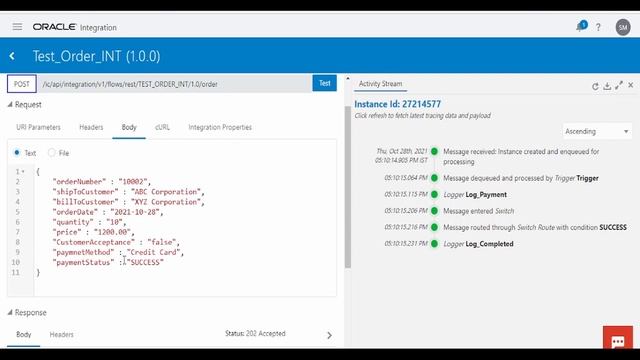Expand the Activity Stream panel fullscreen
This screenshot has height=360, width=640.
click(x=619, y=85)
